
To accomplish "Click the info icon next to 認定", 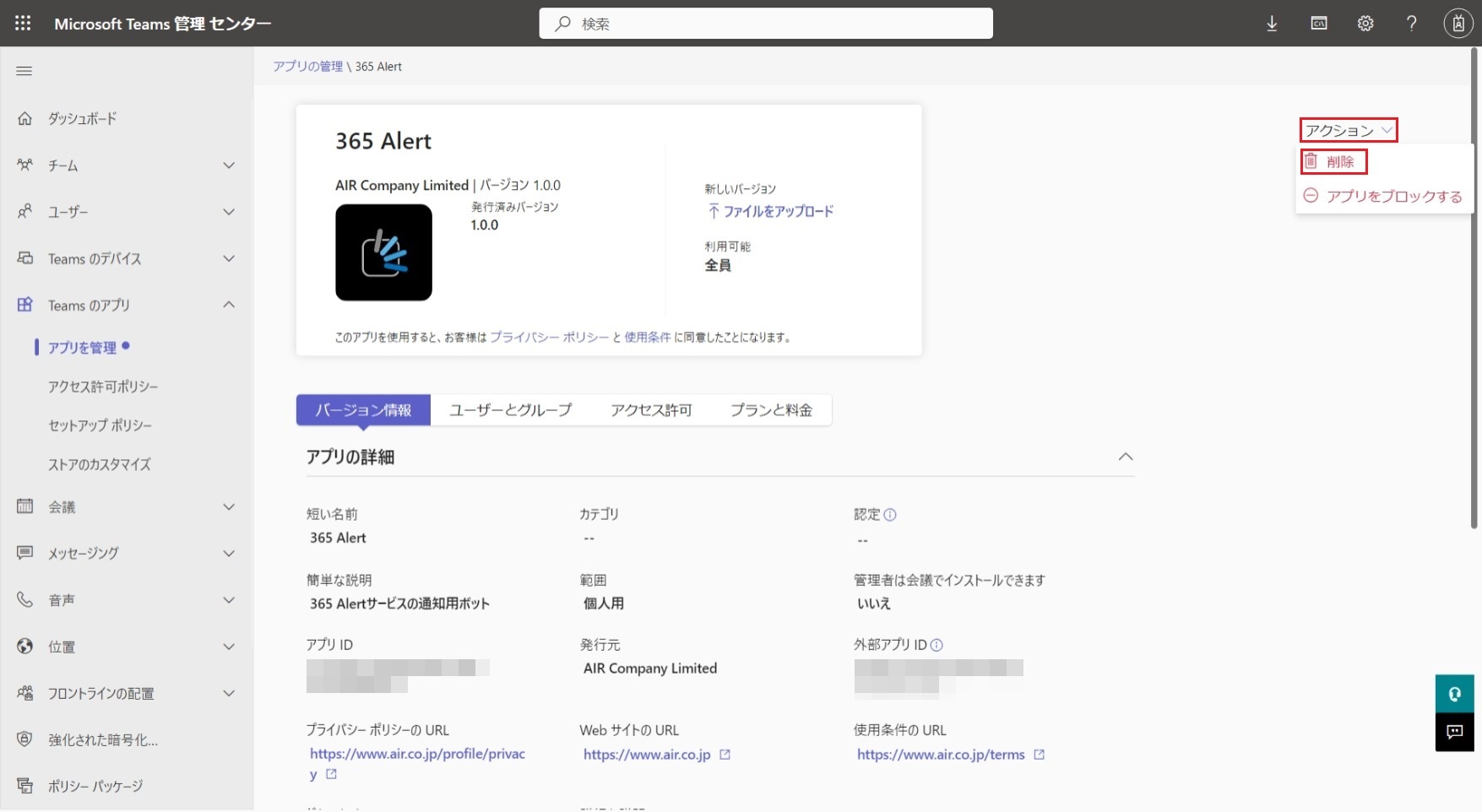I will 890,515.
